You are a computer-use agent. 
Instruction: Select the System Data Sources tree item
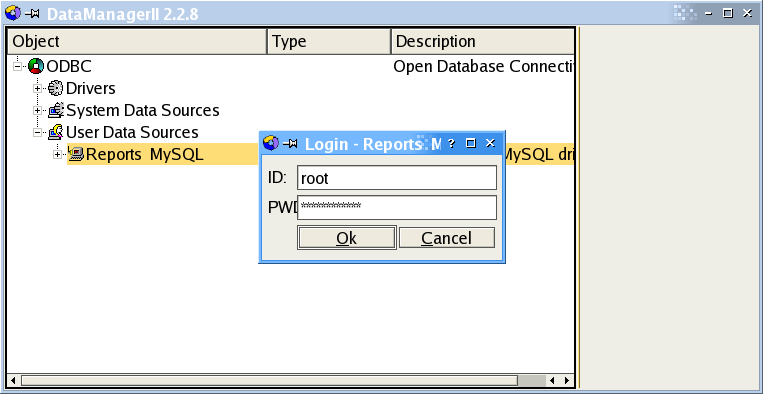pos(143,110)
